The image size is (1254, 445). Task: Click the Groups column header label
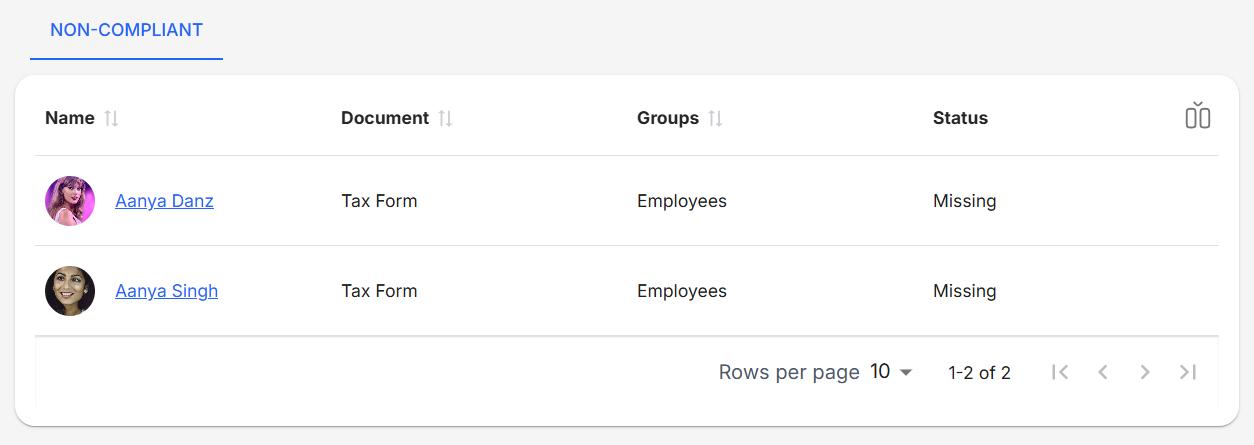point(667,118)
